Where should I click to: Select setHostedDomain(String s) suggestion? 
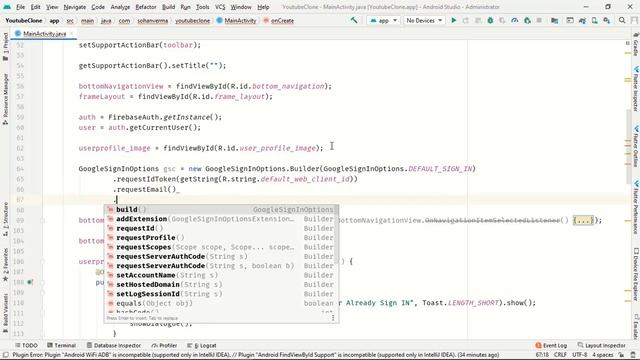click(x=221, y=284)
